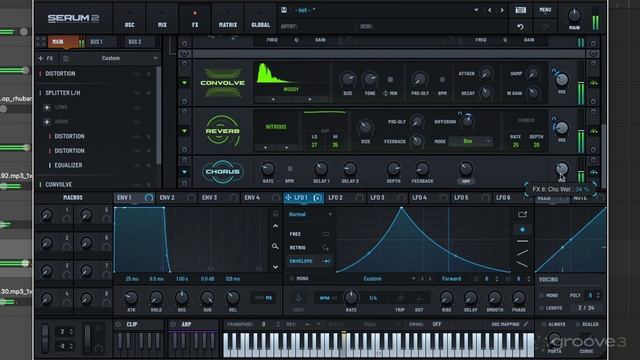
Task: Switch to the MIX tab
Action: click(x=162, y=18)
